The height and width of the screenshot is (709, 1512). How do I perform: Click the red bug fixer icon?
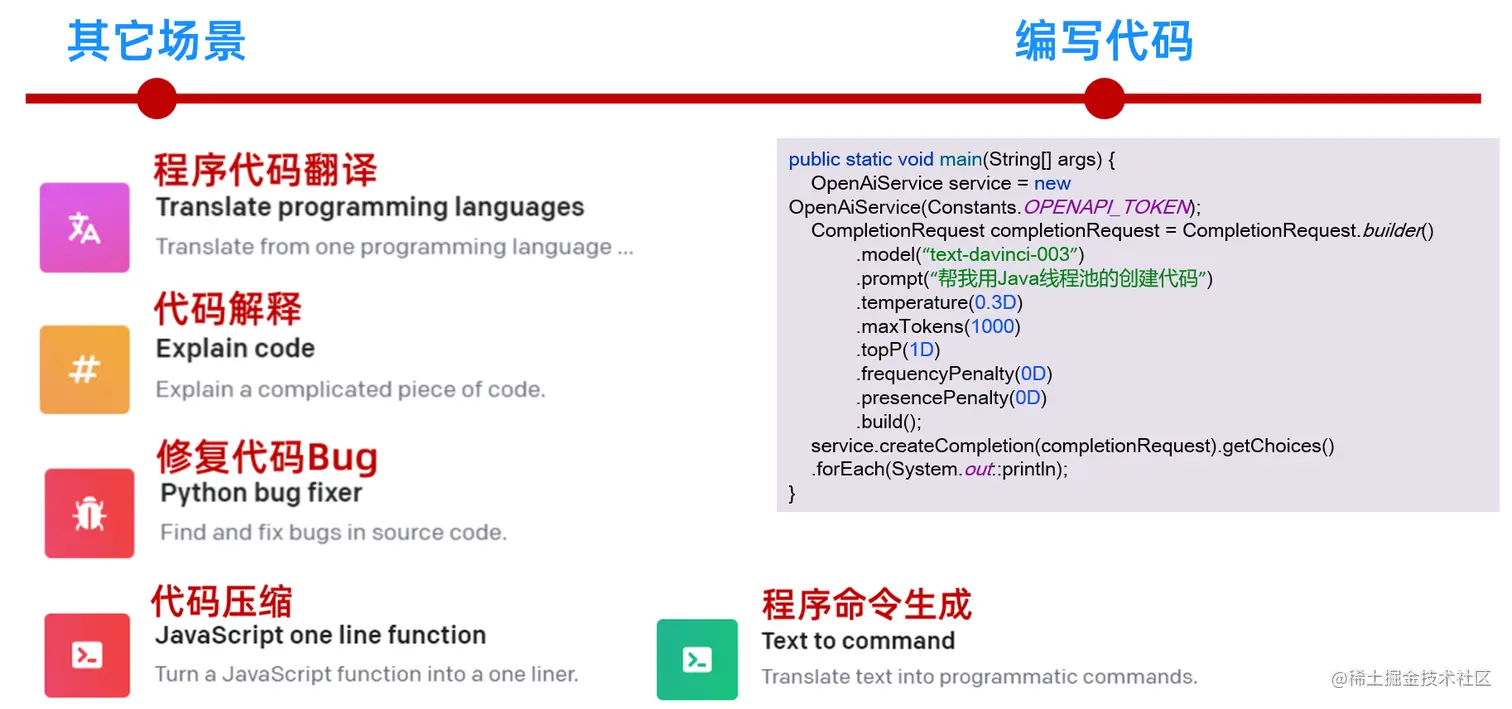89,513
